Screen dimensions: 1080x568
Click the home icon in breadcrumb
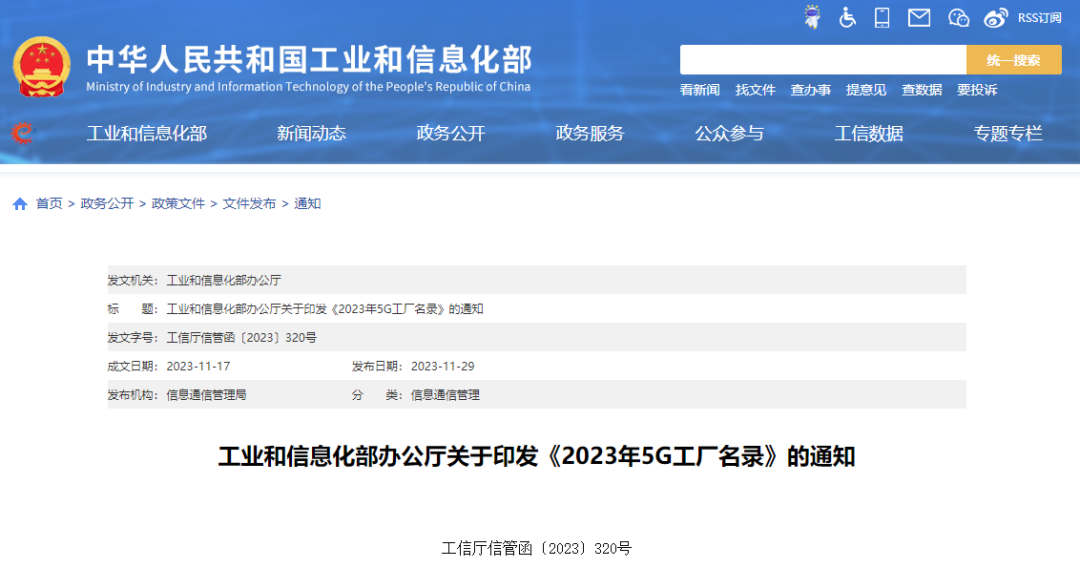[x=20, y=204]
